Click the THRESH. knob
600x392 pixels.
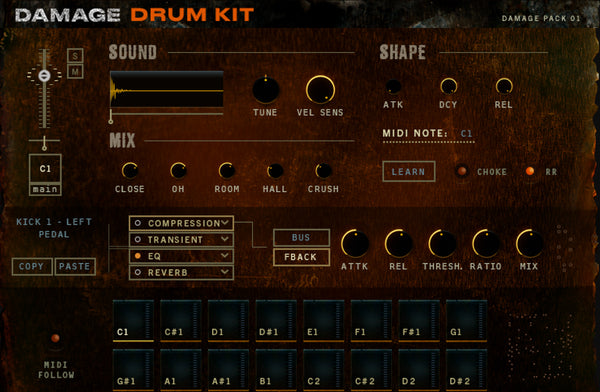pyautogui.click(x=442, y=243)
